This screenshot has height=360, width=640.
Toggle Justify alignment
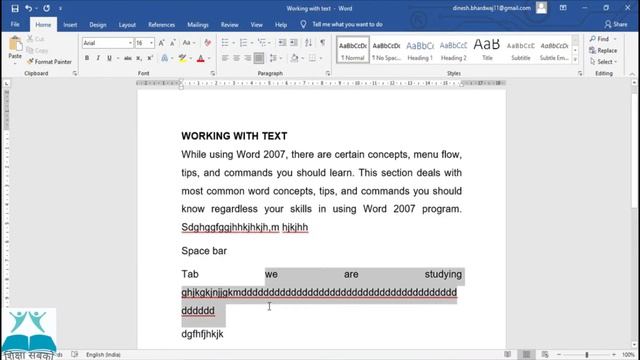tap(259, 58)
